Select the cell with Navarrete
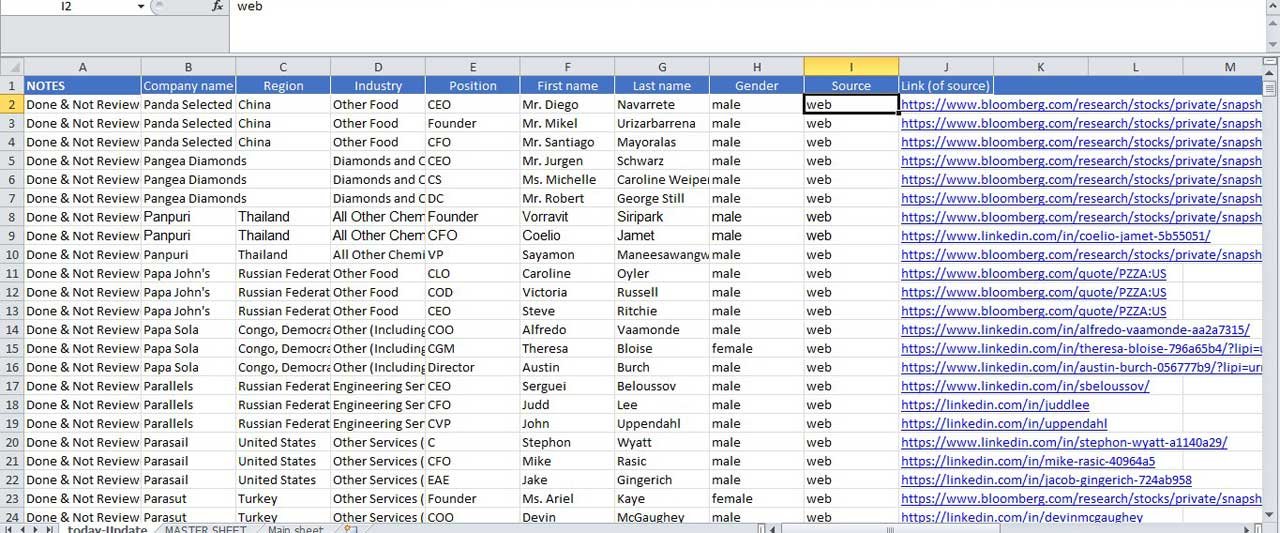Image resolution: width=1280 pixels, height=533 pixels. 662,104
